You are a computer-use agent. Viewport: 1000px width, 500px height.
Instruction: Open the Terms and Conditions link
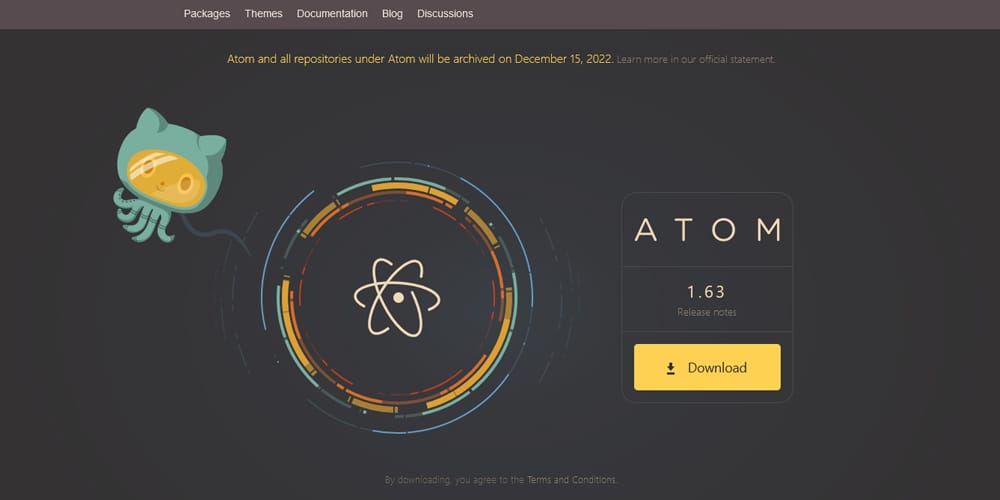pyautogui.click(x=571, y=480)
